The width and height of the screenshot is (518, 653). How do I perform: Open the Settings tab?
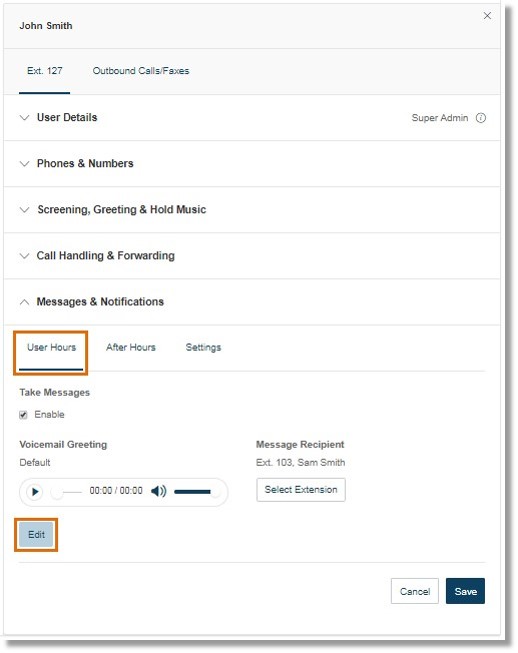click(203, 347)
